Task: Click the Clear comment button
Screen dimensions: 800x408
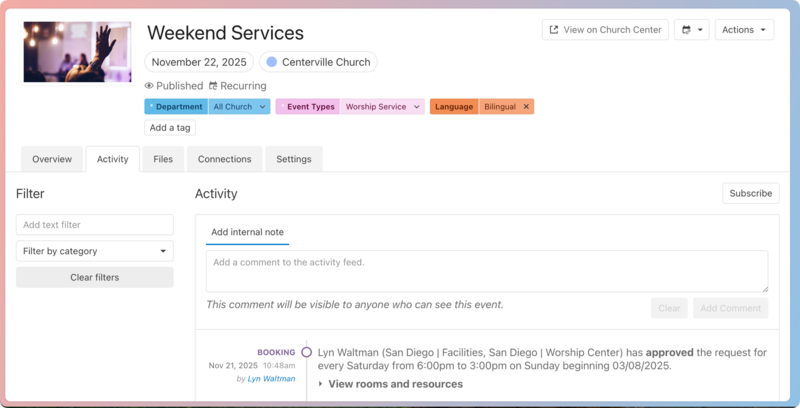Action: tap(669, 308)
